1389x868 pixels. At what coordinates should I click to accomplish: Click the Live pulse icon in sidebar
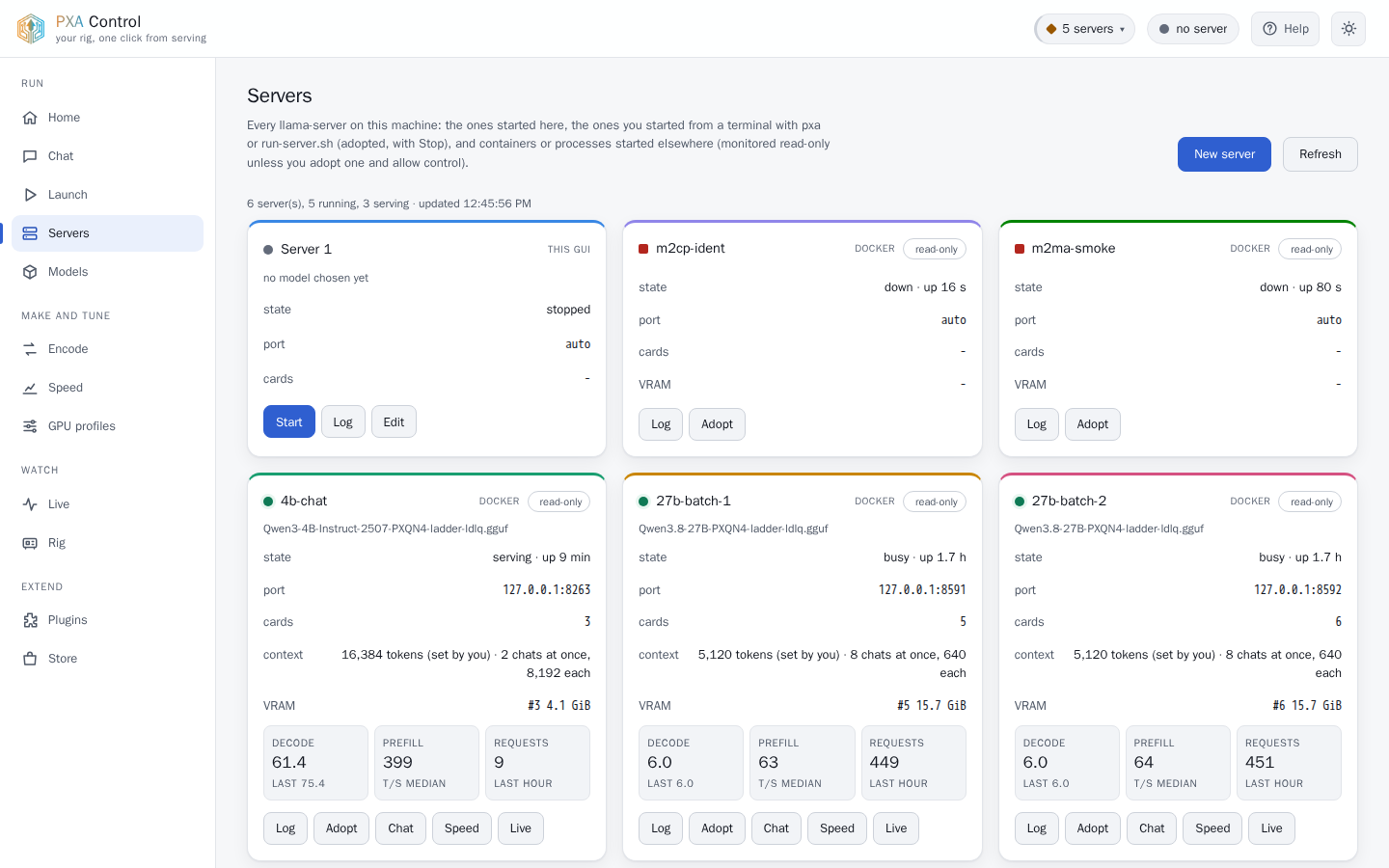click(30, 504)
